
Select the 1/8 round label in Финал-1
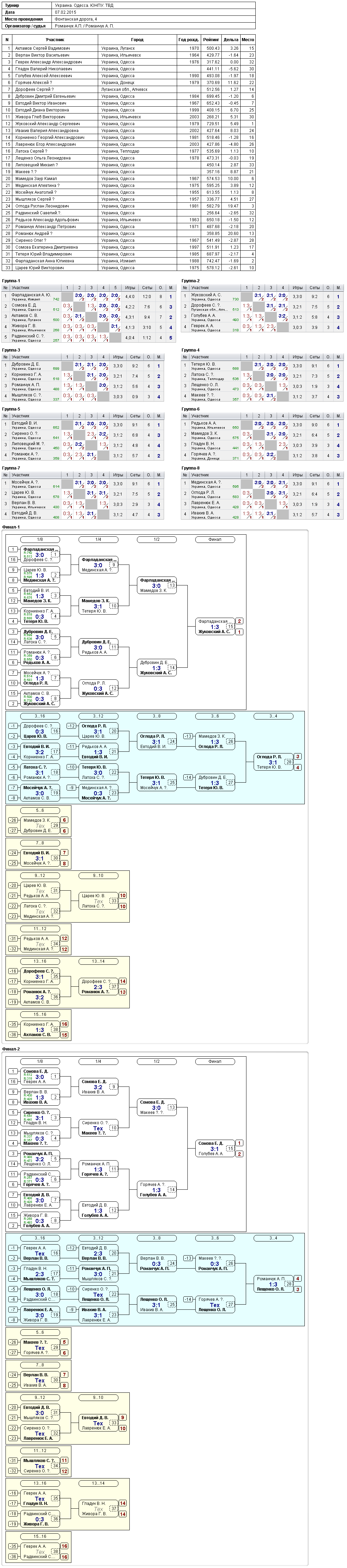(39, 539)
